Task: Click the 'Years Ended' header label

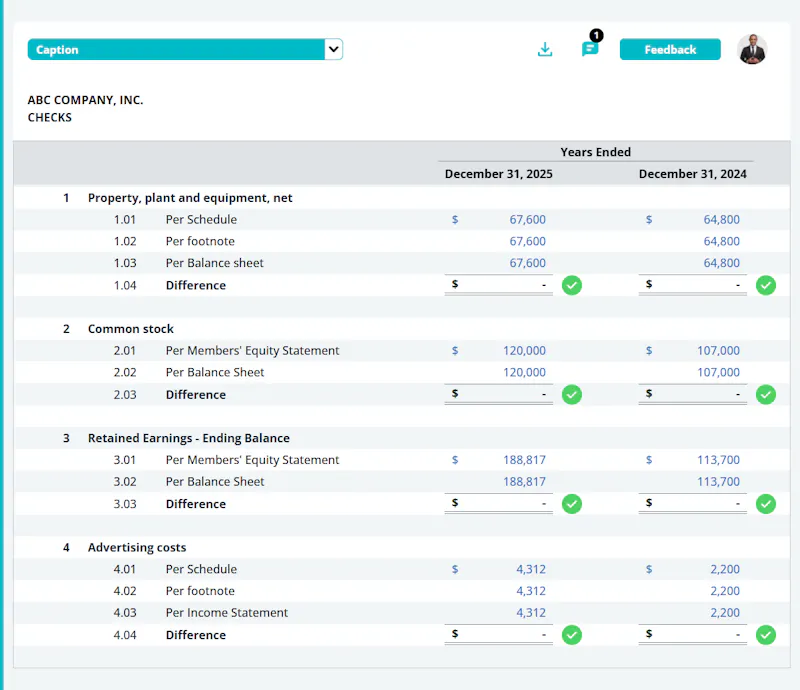Action: coord(595,152)
